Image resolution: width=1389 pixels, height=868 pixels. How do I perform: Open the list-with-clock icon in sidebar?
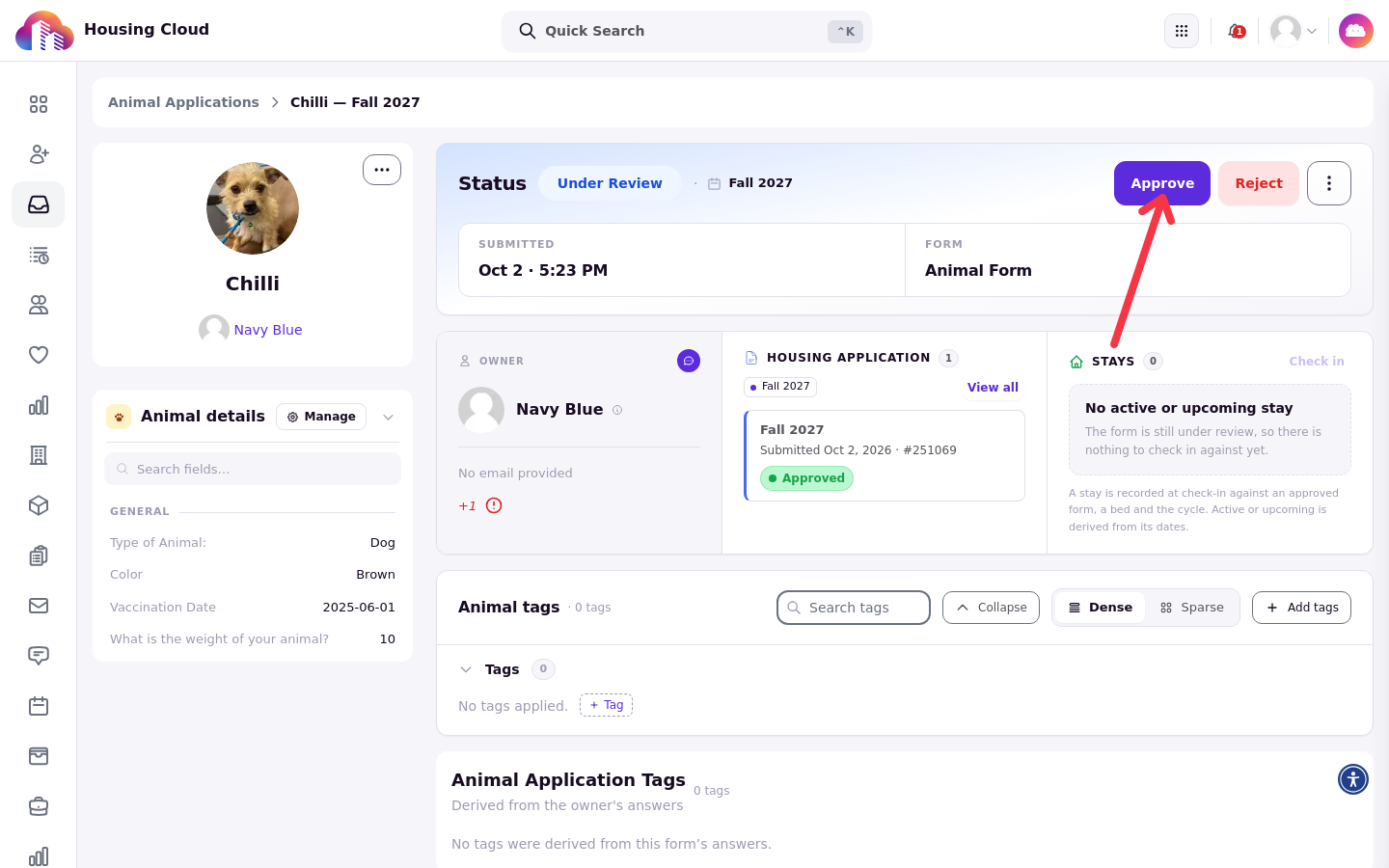39,255
